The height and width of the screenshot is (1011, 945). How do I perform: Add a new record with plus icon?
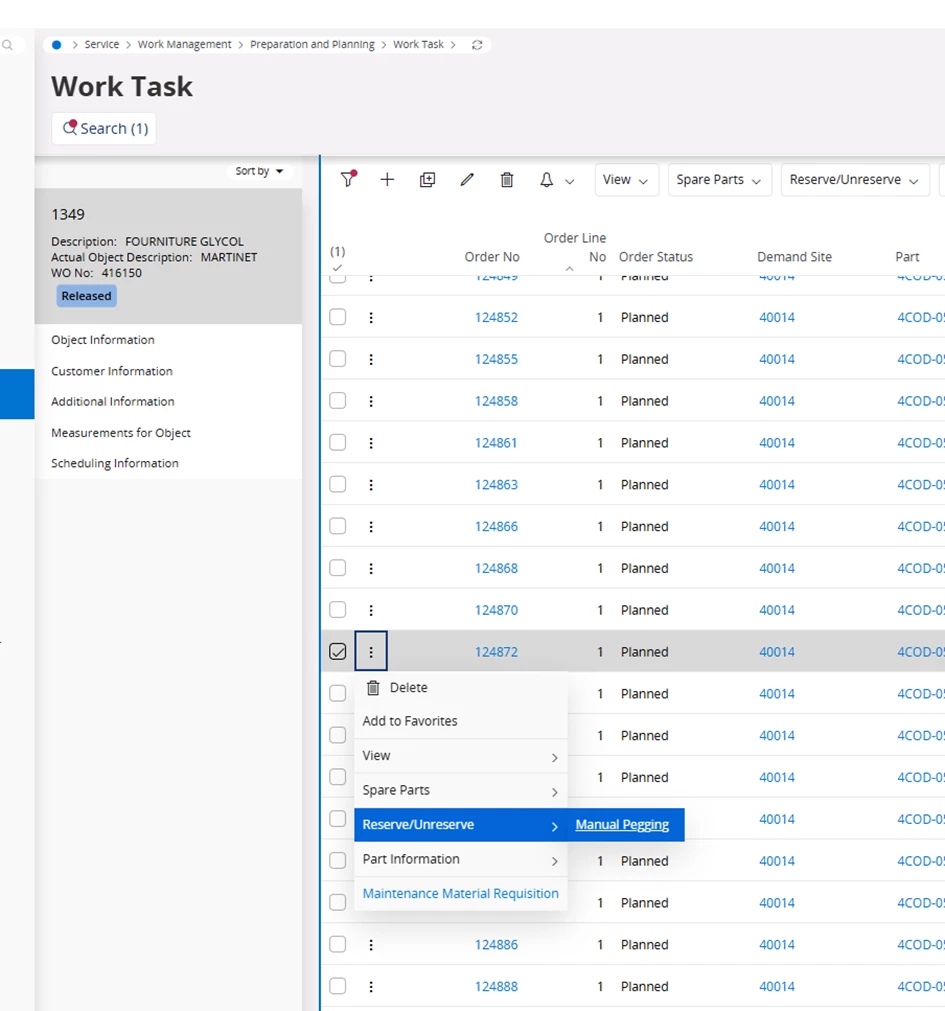[x=387, y=180]
